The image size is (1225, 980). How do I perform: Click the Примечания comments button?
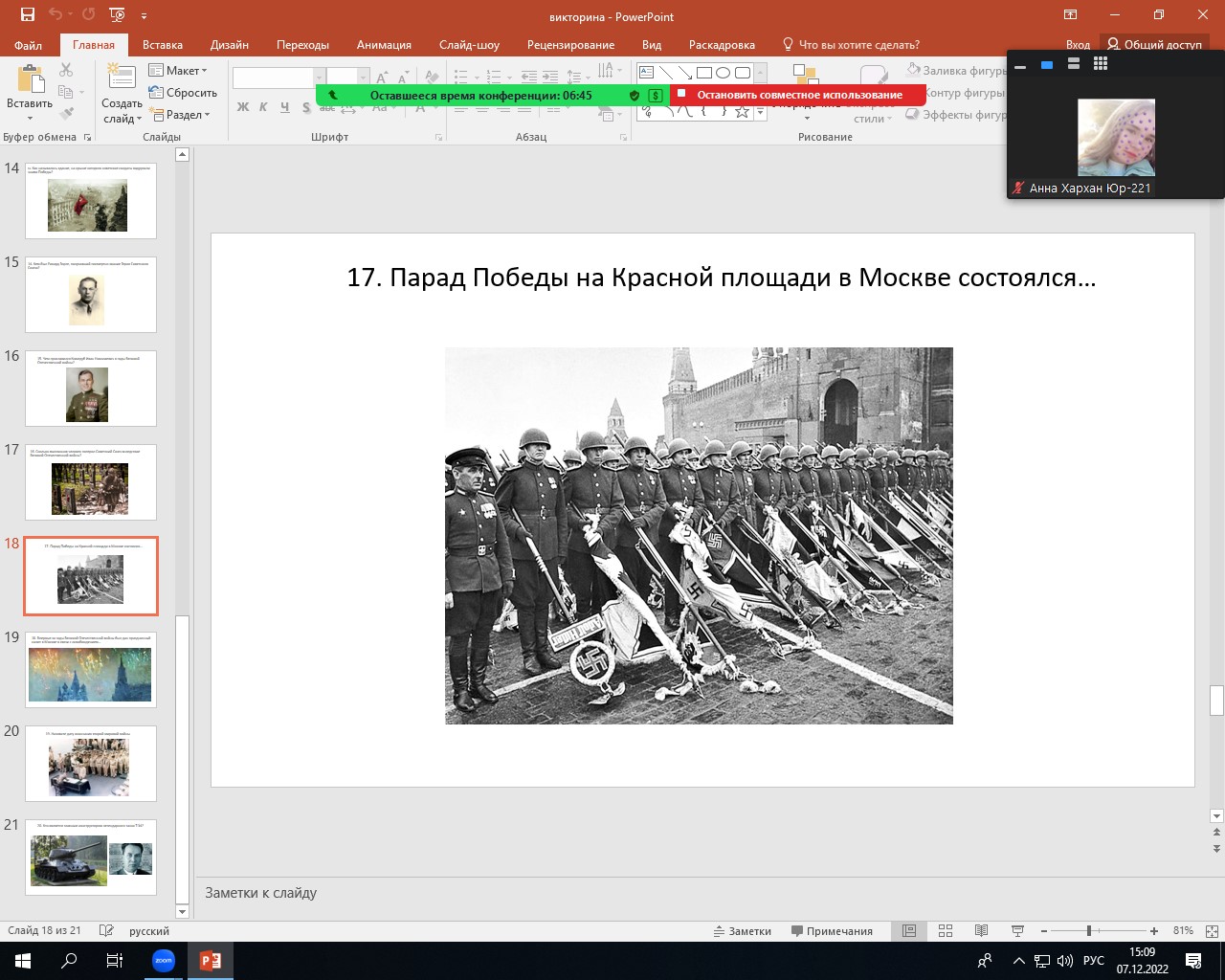(832, 931)
